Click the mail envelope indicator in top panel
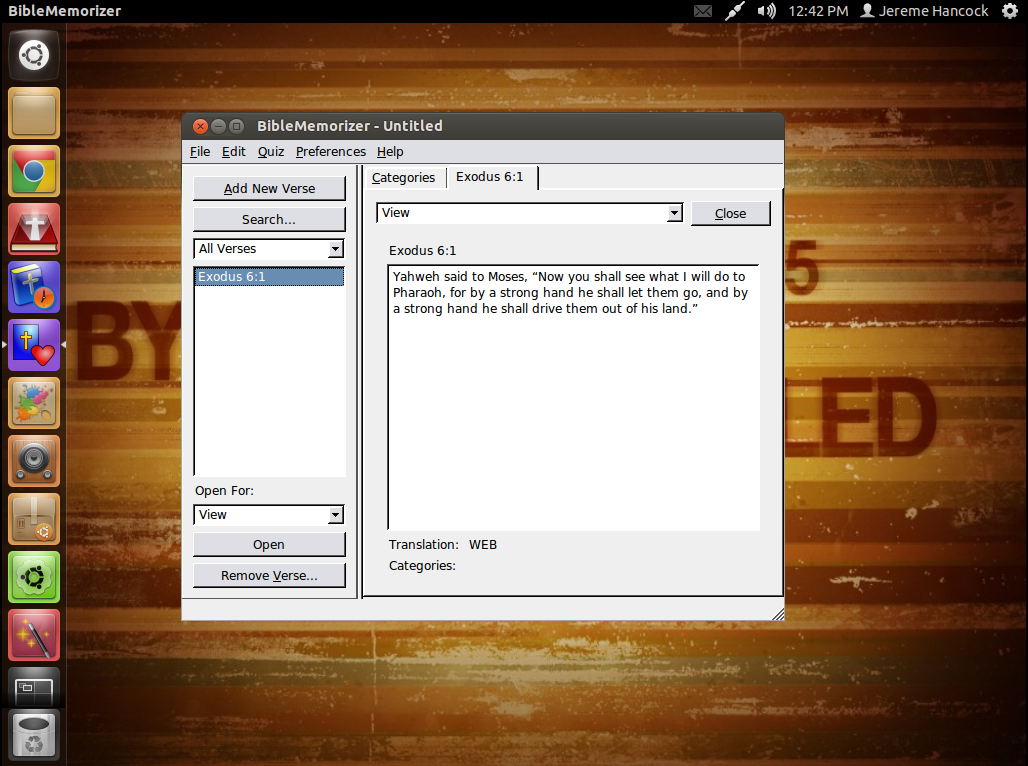This screenshot has height=766, width=1028. pyautogui.click(x=703, y=11)
